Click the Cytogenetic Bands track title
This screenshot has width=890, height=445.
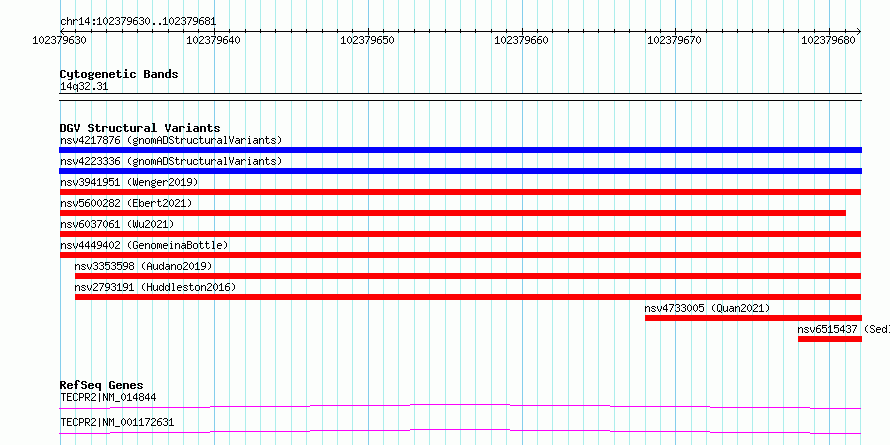click(x=119, y=74)
